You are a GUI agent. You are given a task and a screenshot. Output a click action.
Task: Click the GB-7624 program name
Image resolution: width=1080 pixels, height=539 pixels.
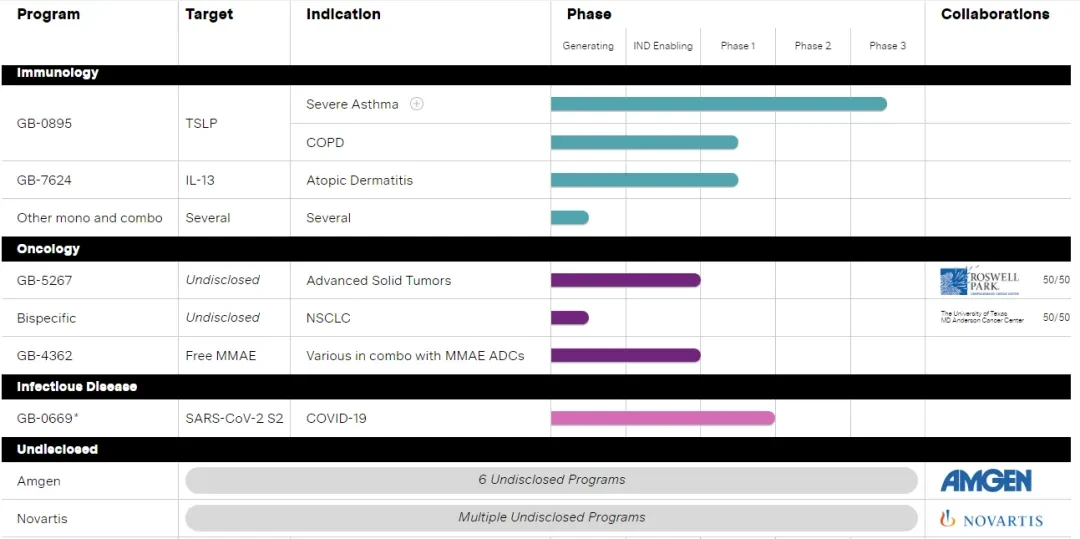[44, 180]
